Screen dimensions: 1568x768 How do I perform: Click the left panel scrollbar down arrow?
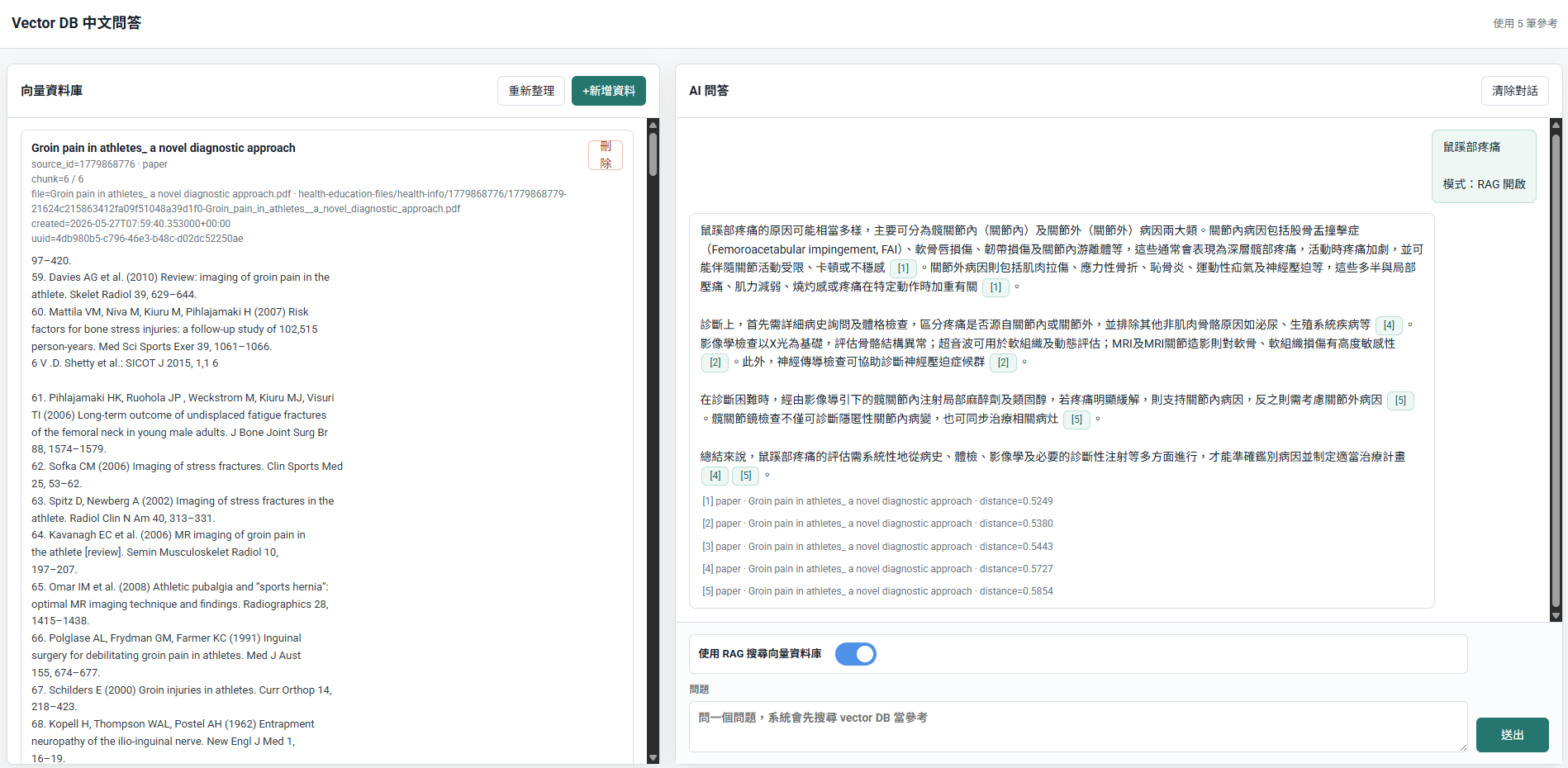click(653, 757)
